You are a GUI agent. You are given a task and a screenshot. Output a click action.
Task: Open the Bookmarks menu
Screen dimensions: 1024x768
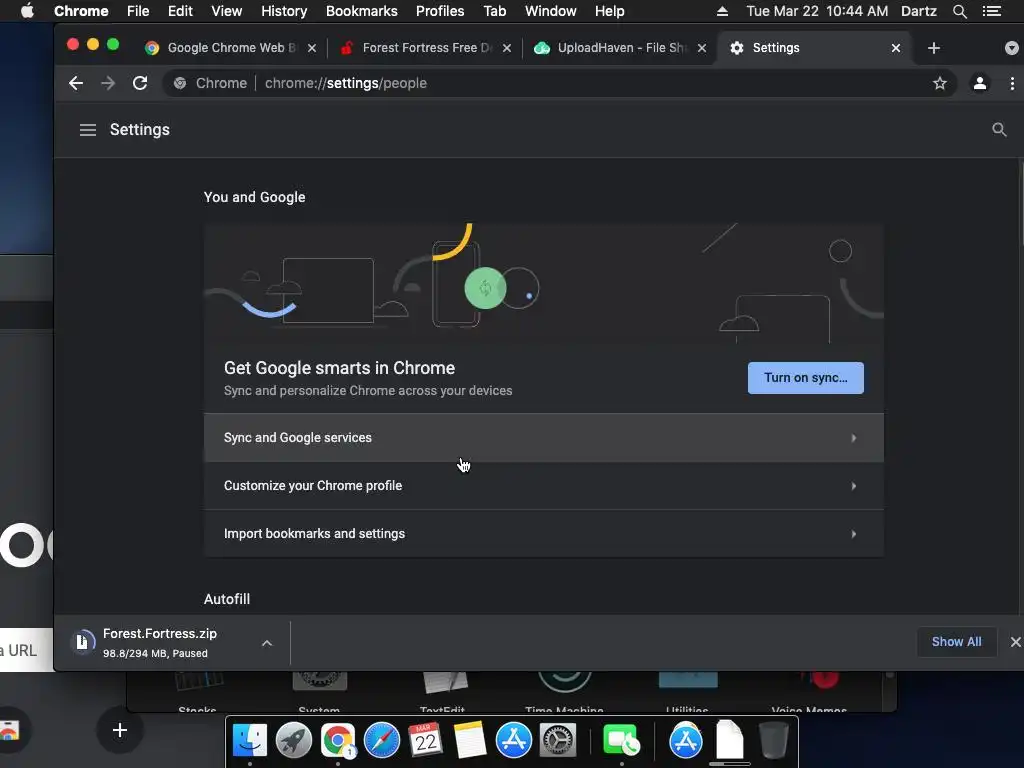(x=361, y=11)
